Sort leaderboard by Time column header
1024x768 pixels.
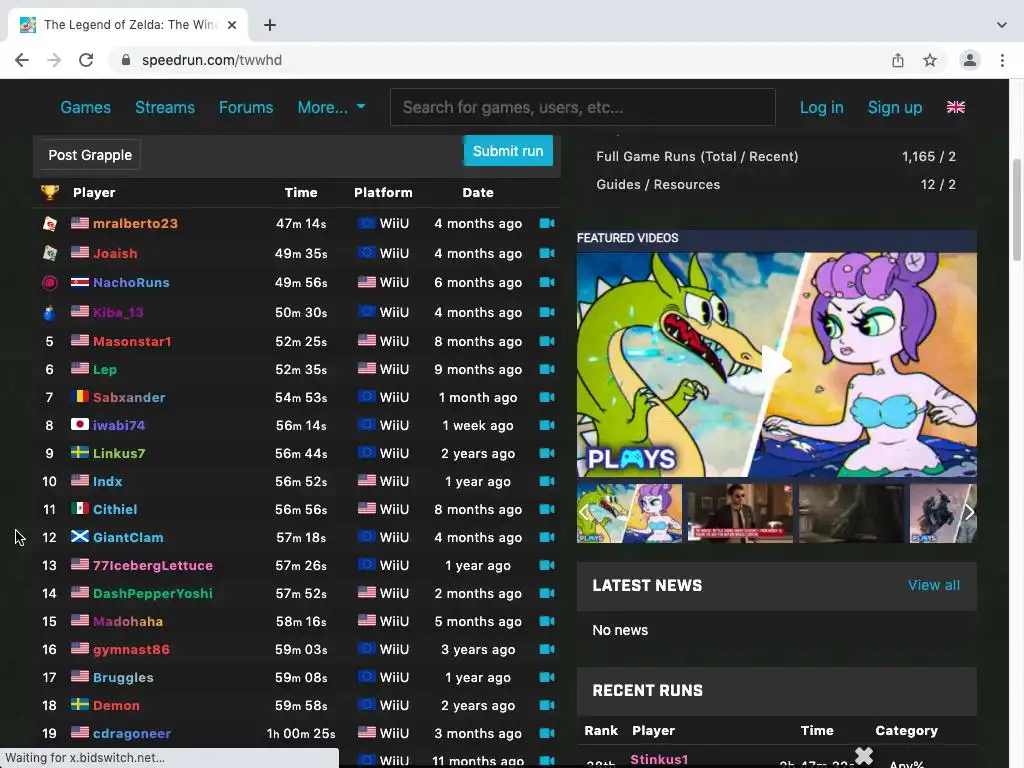[x=301, y=193]
